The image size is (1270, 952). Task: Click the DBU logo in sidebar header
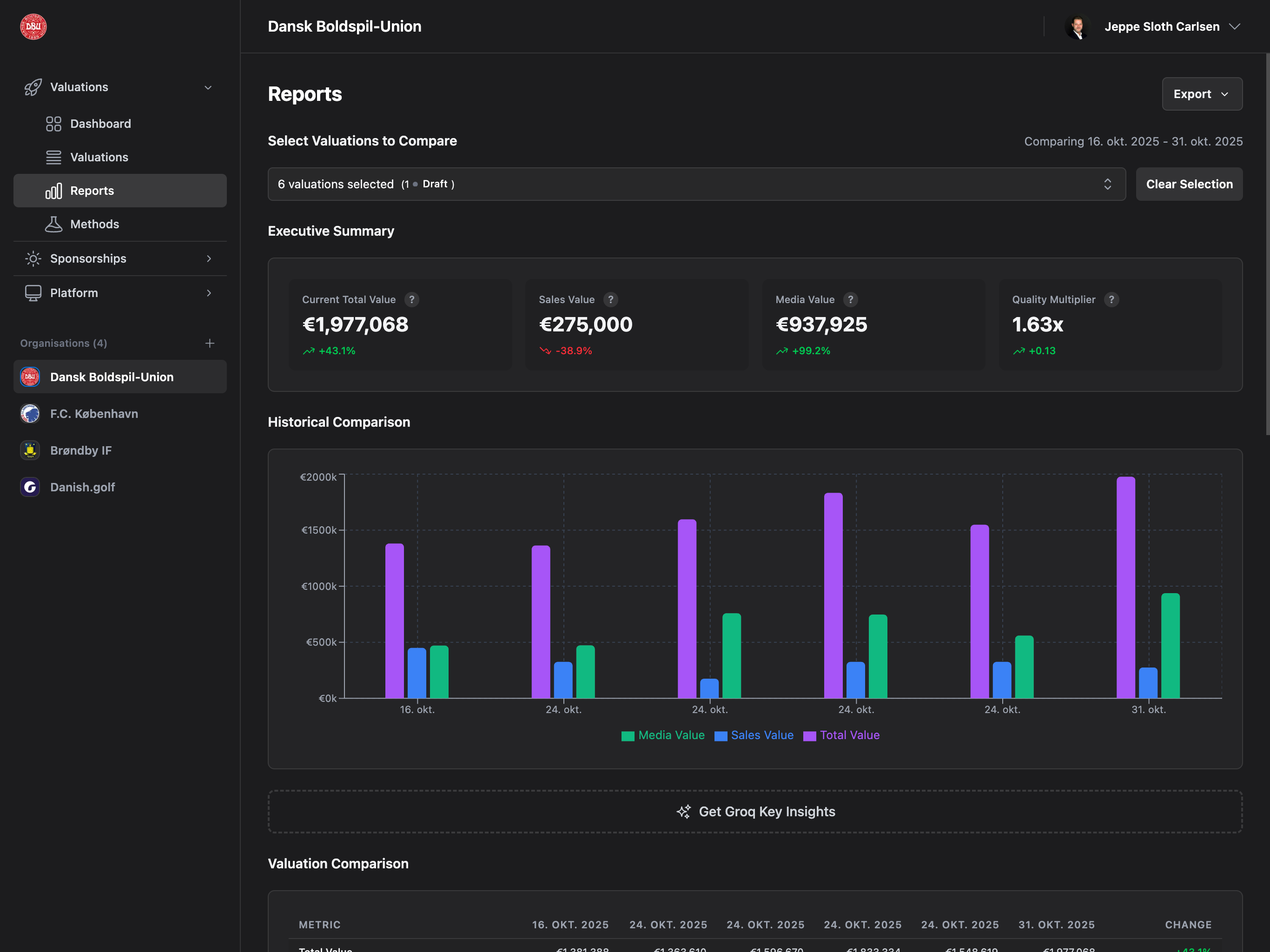(33, 27)
